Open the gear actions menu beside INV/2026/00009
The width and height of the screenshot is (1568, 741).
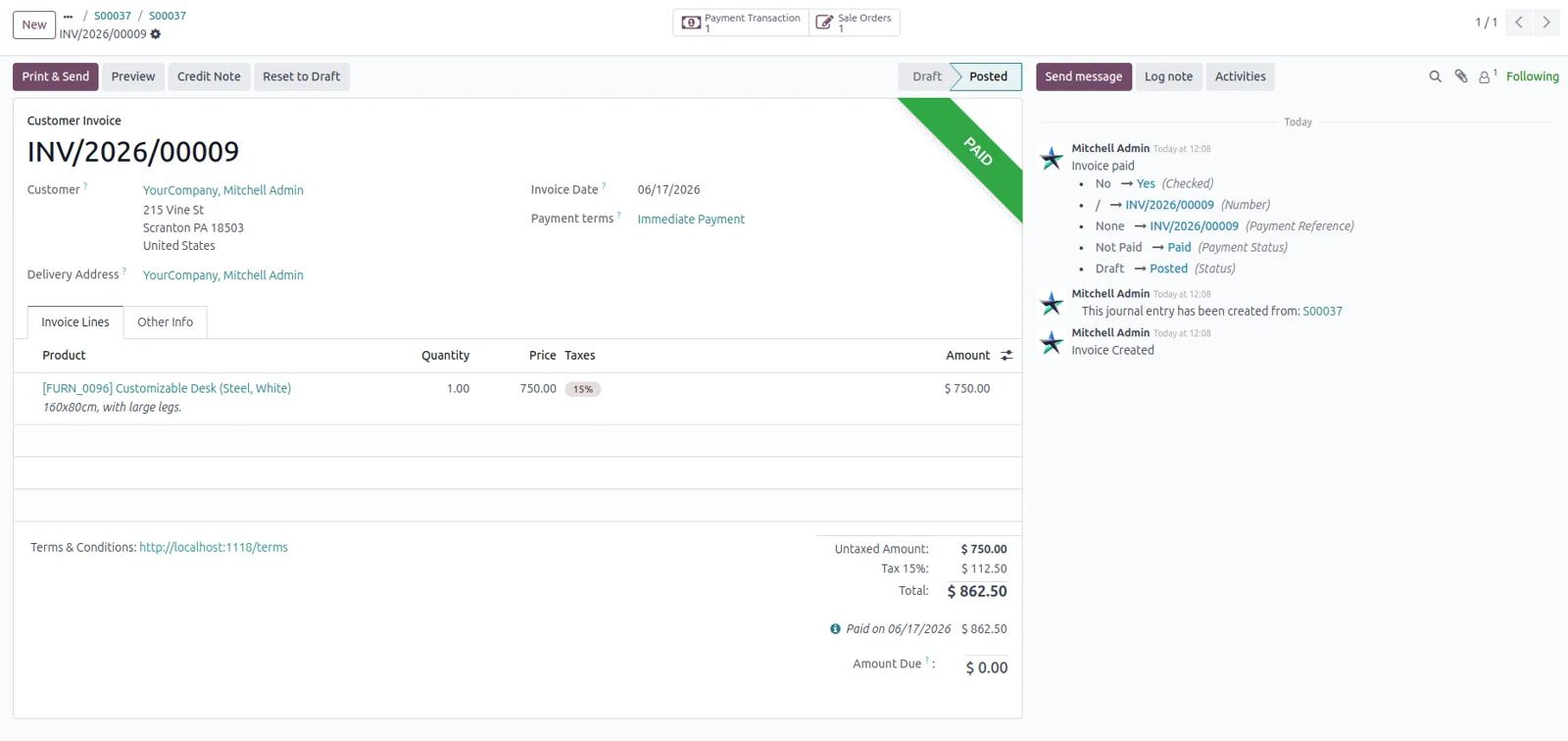(156, 34)
